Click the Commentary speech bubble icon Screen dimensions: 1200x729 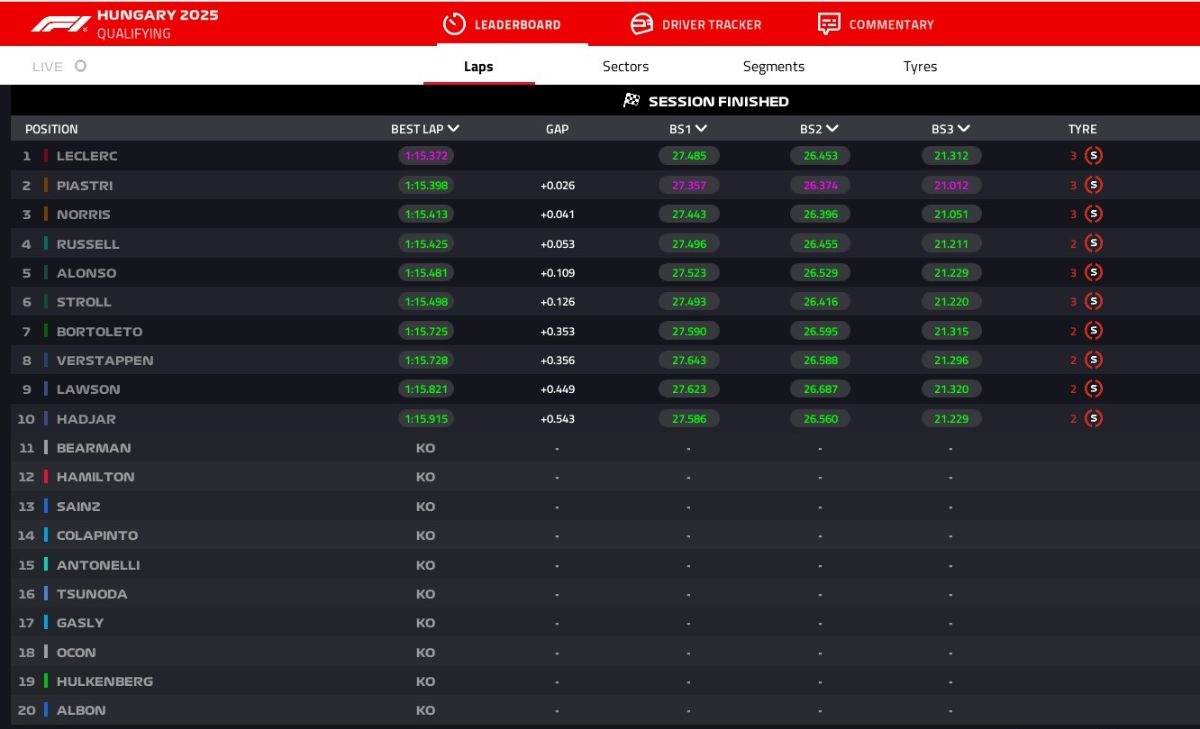(x=828, y=24)
